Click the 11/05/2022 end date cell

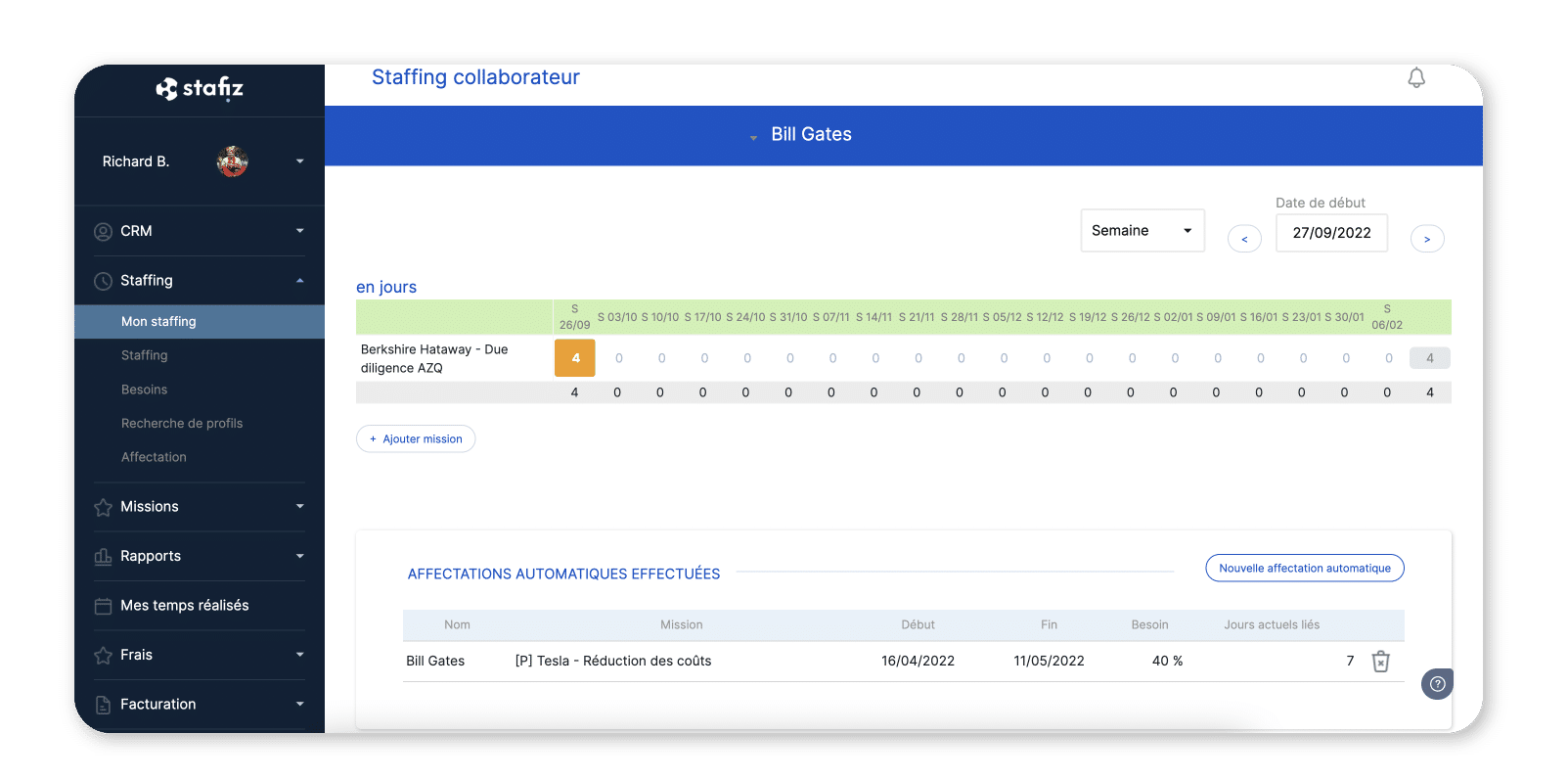(x=1049, y=661)
